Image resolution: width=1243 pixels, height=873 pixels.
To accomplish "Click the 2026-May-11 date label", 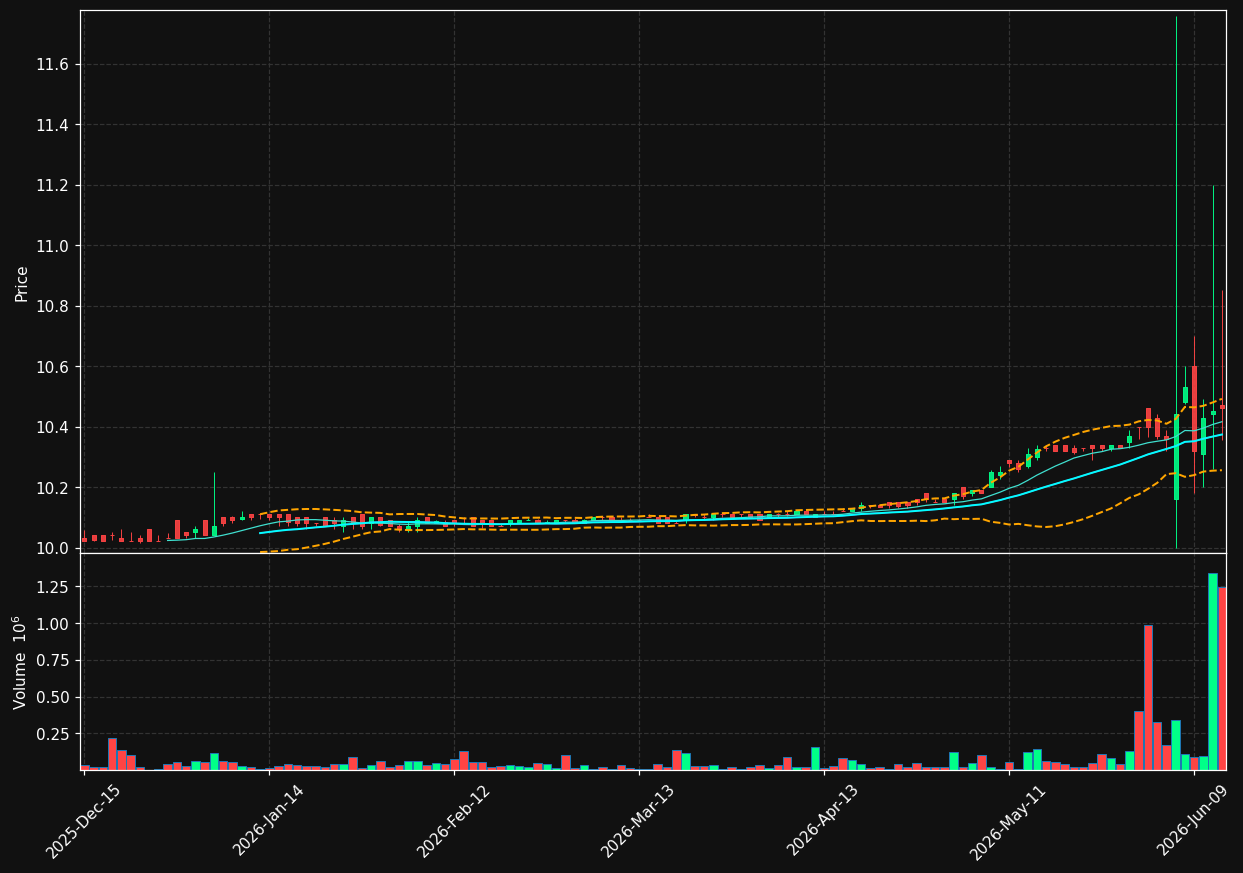I will click(x=1008, y=822).
